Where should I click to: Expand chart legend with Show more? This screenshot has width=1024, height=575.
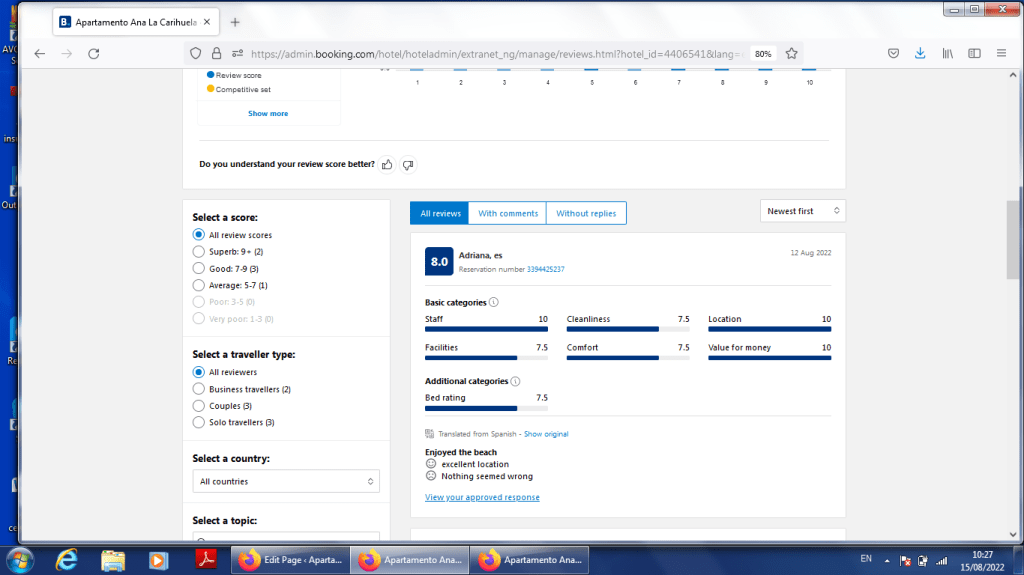[x=268, y=114]
